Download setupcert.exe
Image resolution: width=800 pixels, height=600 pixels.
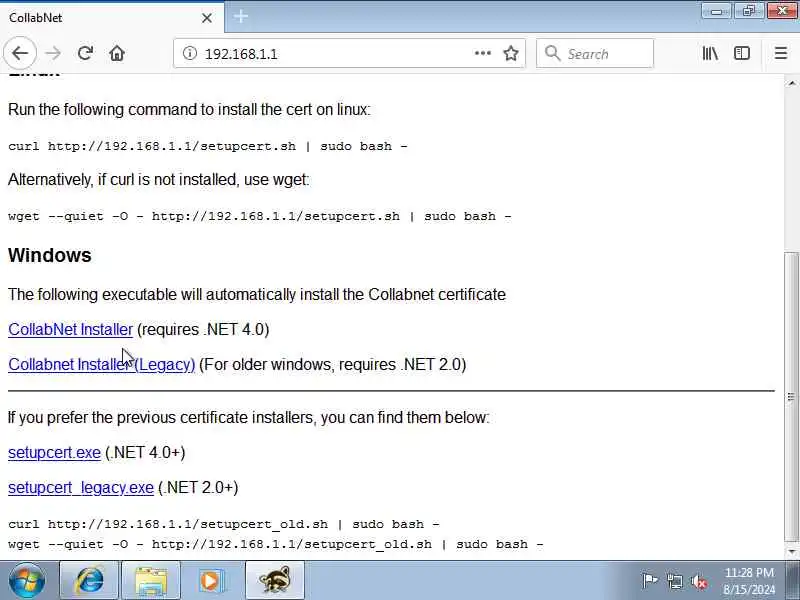click(x=54, y=453)
